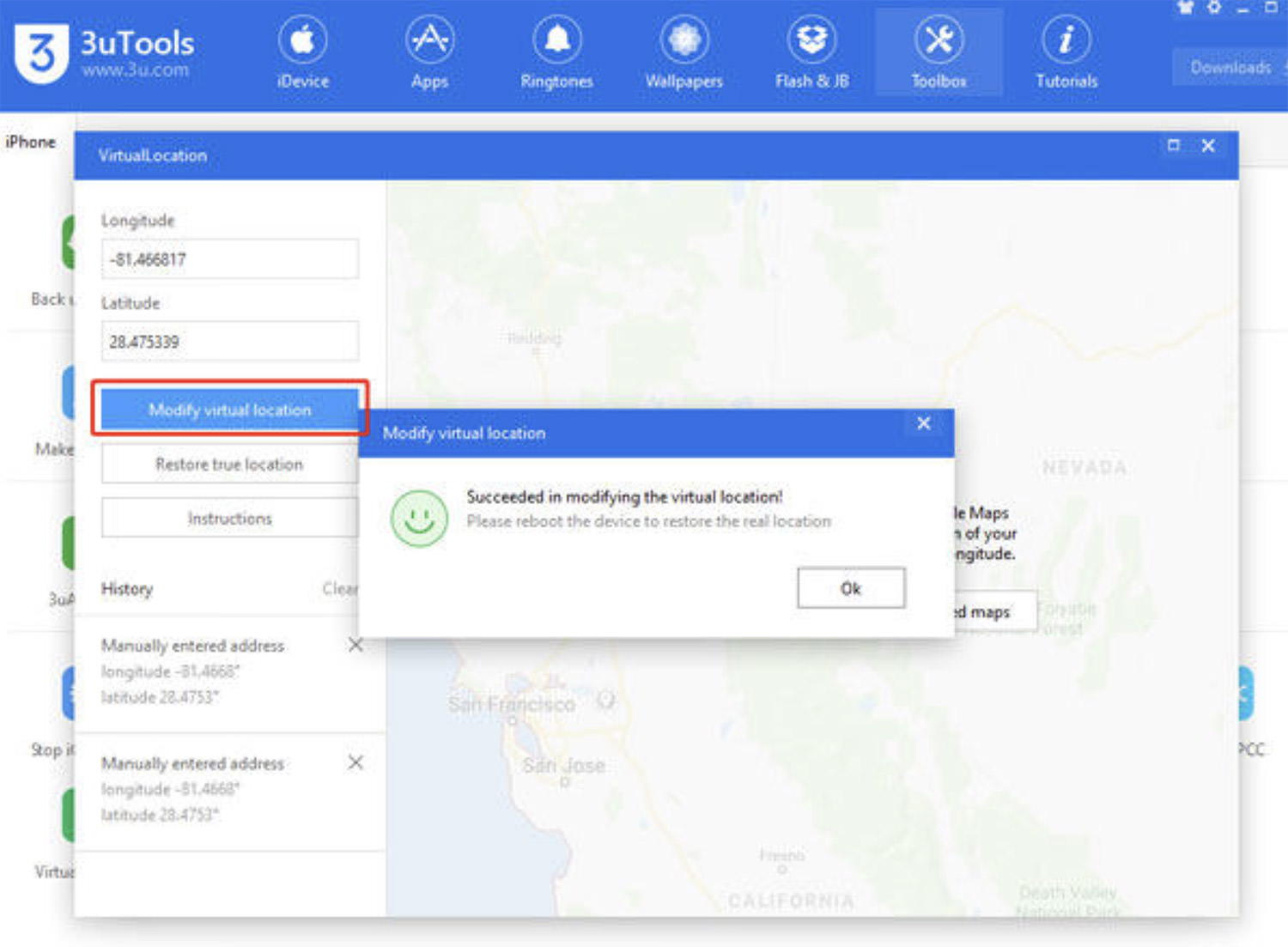Viewport: 1288px width, 947px height.
Task: Click the Fresno map label
Action: click(781, 855)
